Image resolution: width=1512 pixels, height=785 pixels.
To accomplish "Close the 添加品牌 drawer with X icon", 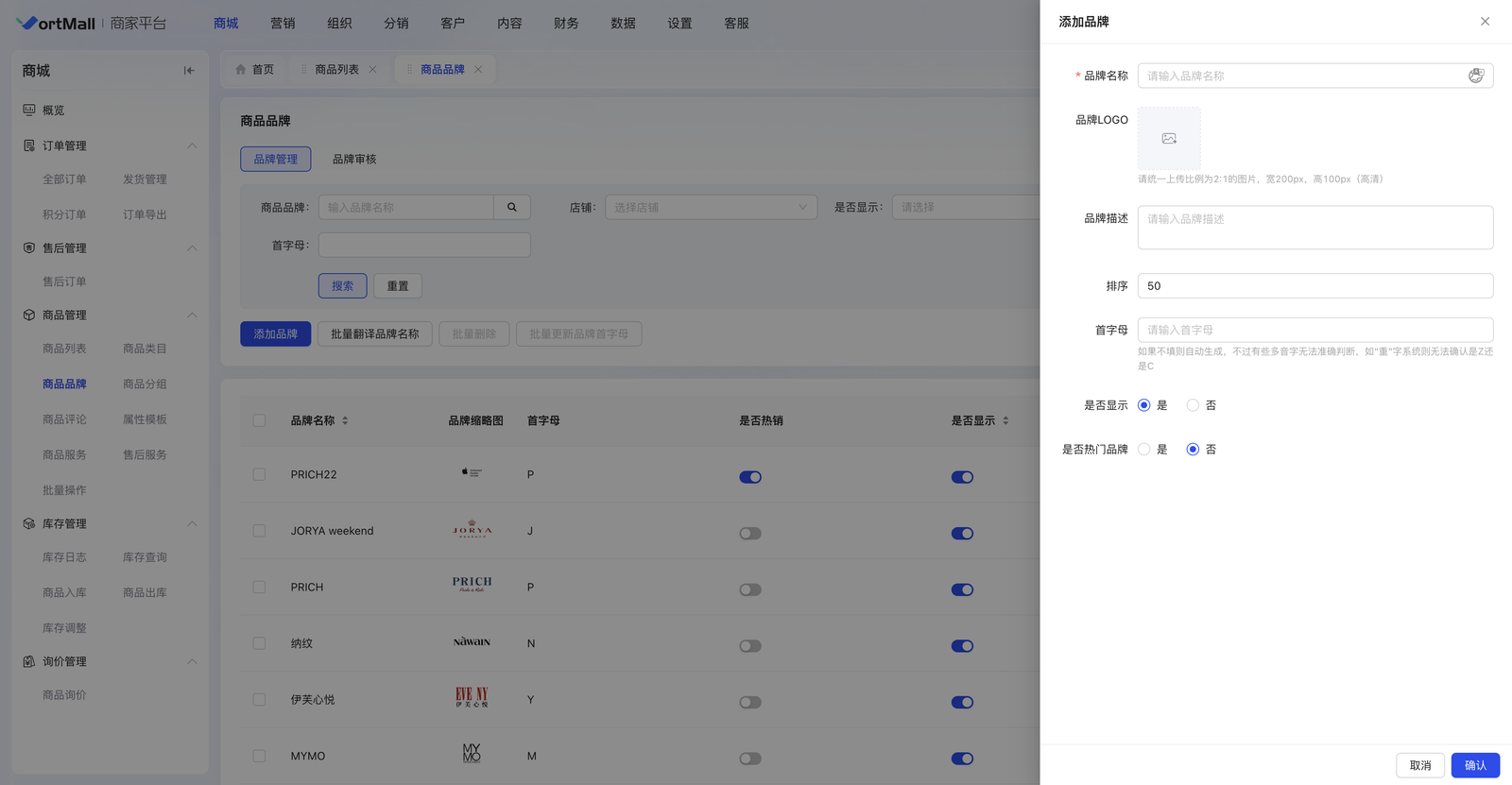I will pos(1485,22).
